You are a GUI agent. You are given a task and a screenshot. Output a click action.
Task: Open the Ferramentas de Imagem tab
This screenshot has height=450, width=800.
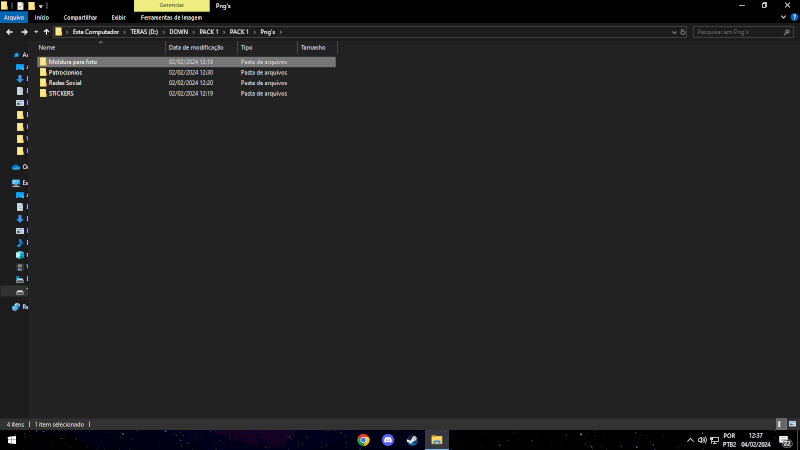[171, 17]
